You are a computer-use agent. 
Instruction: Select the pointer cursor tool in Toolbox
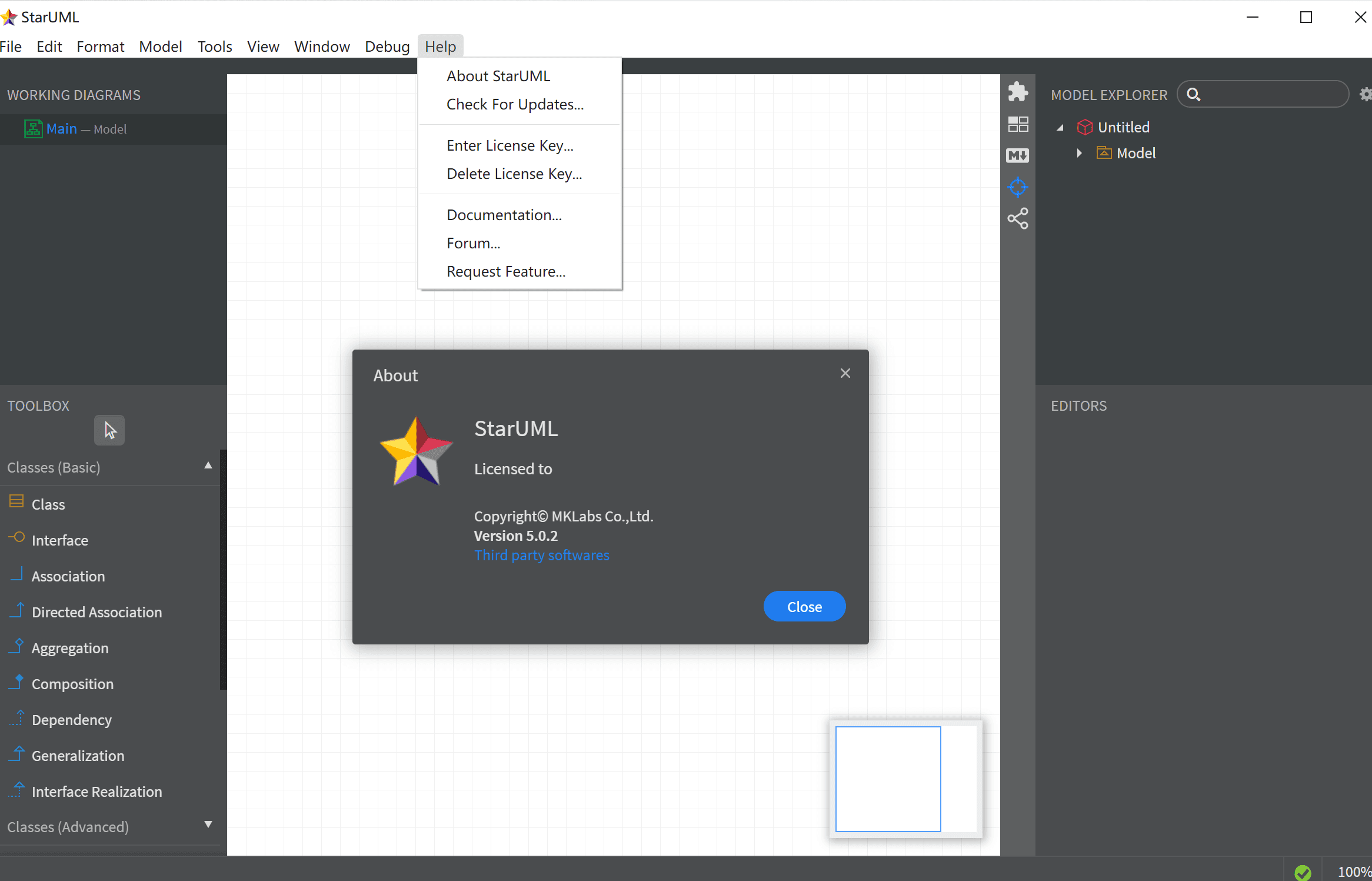[x=109, y=430]
